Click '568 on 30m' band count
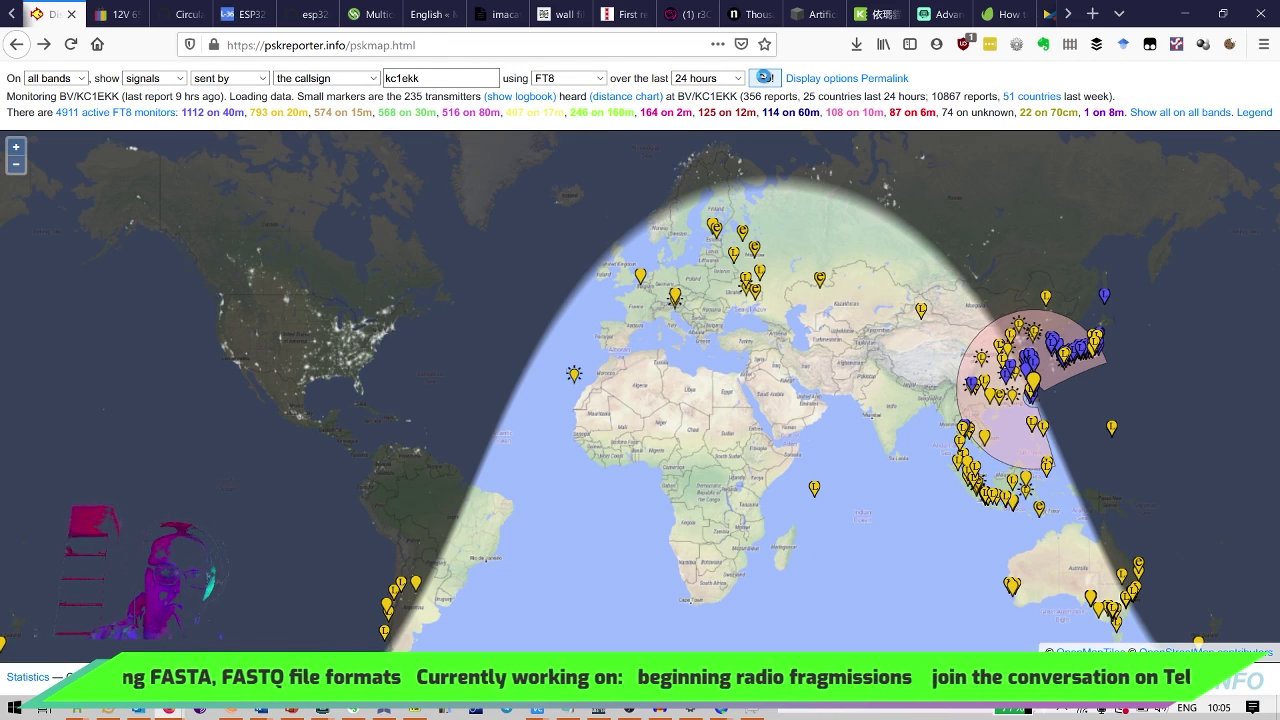Viewport: 1280px width, 720px height. point(407,112)
